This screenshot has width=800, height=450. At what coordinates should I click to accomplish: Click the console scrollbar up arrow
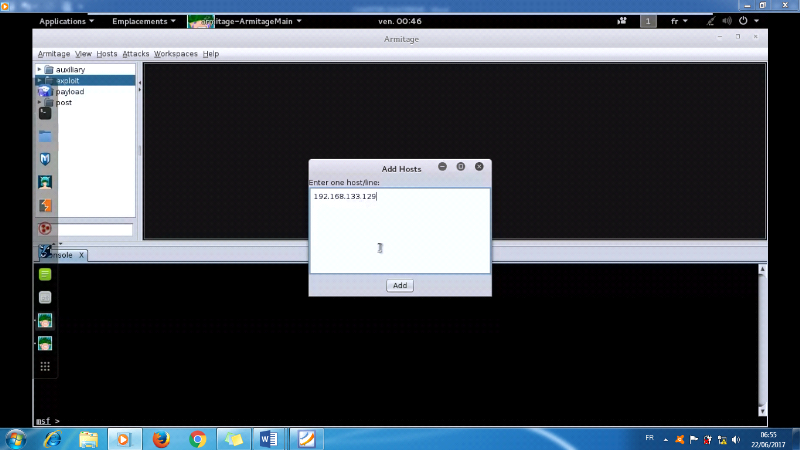click(x=762, y=269)
